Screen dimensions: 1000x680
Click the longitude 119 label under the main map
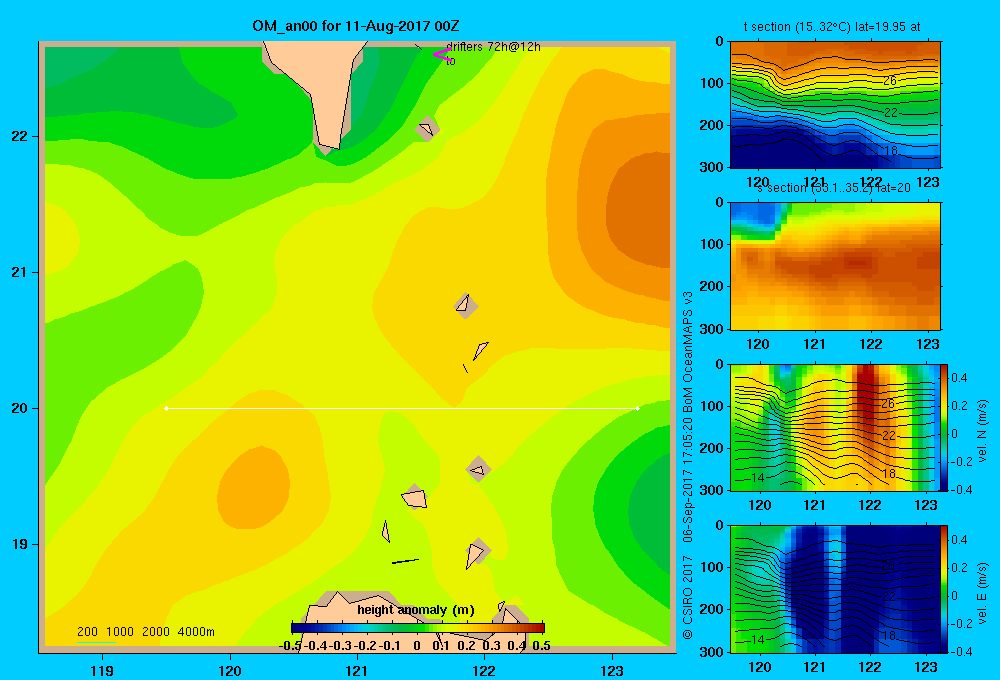click(x=102, y=670)
